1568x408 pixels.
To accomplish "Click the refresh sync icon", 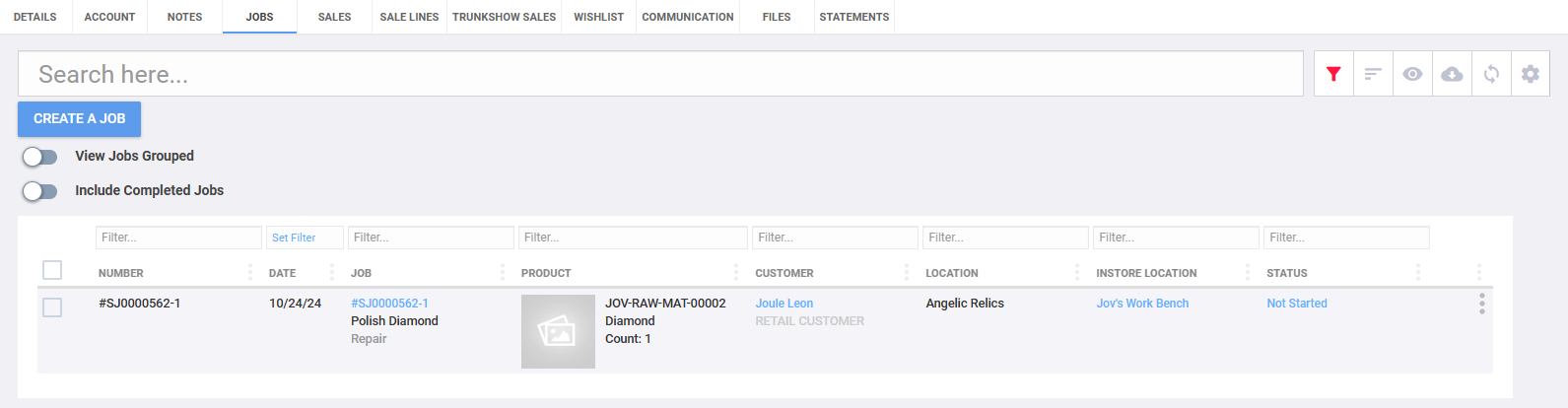I will pyautogui.click(x=1491, y=74).
